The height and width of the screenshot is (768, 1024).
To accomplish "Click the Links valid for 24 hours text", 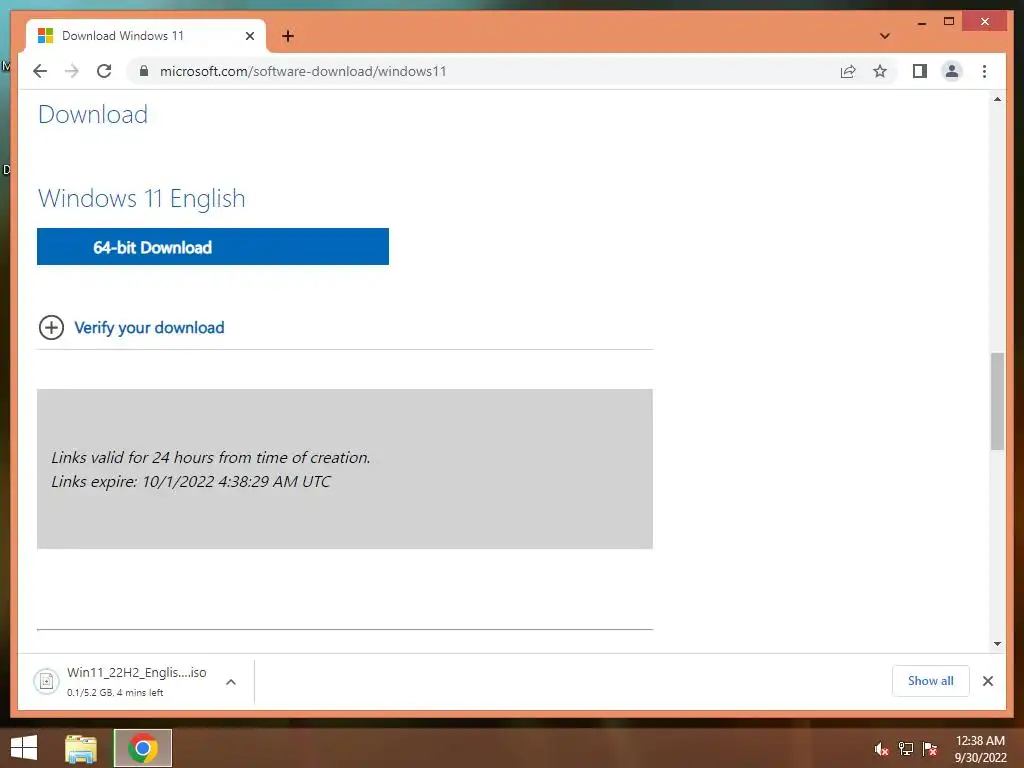I will click(x=211, y=458).
